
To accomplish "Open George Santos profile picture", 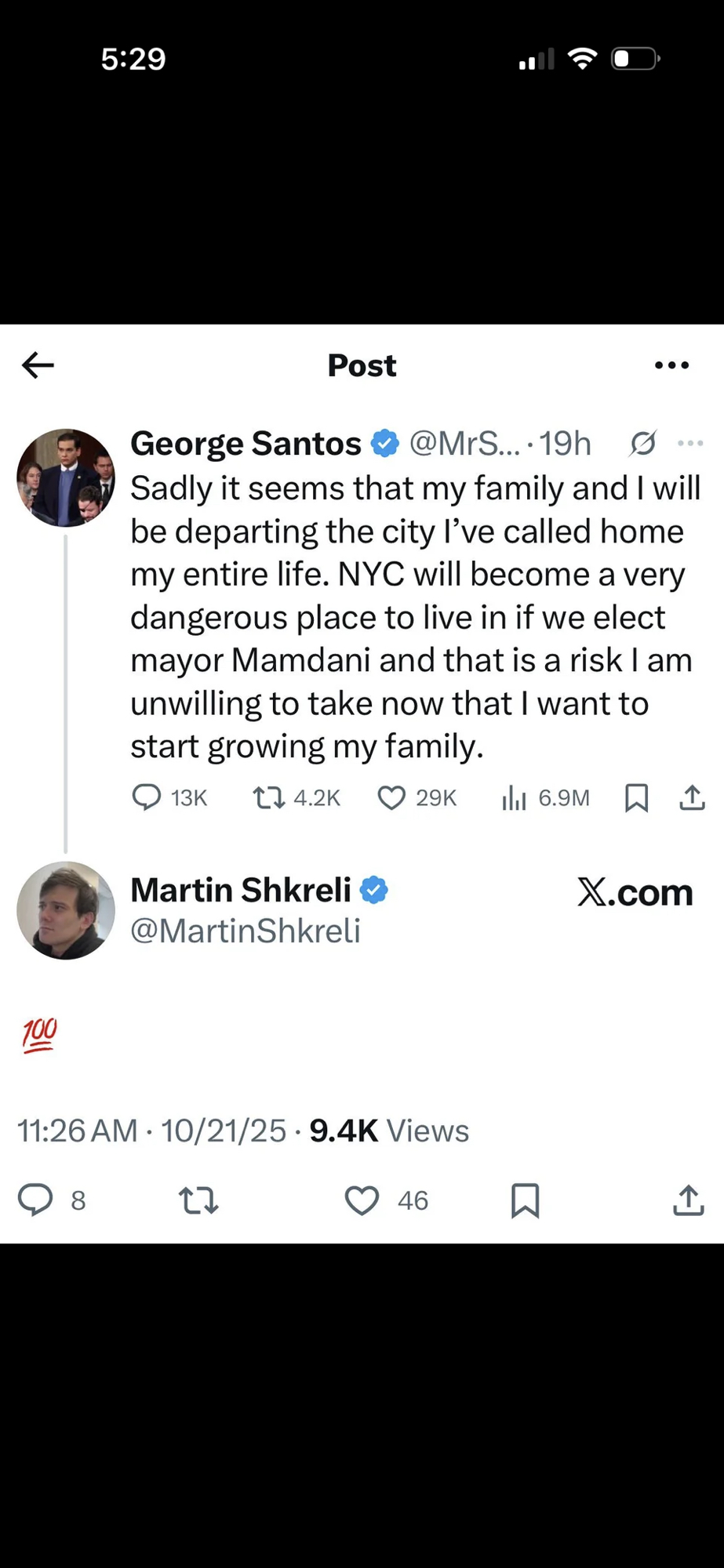I will coord(66,477).
